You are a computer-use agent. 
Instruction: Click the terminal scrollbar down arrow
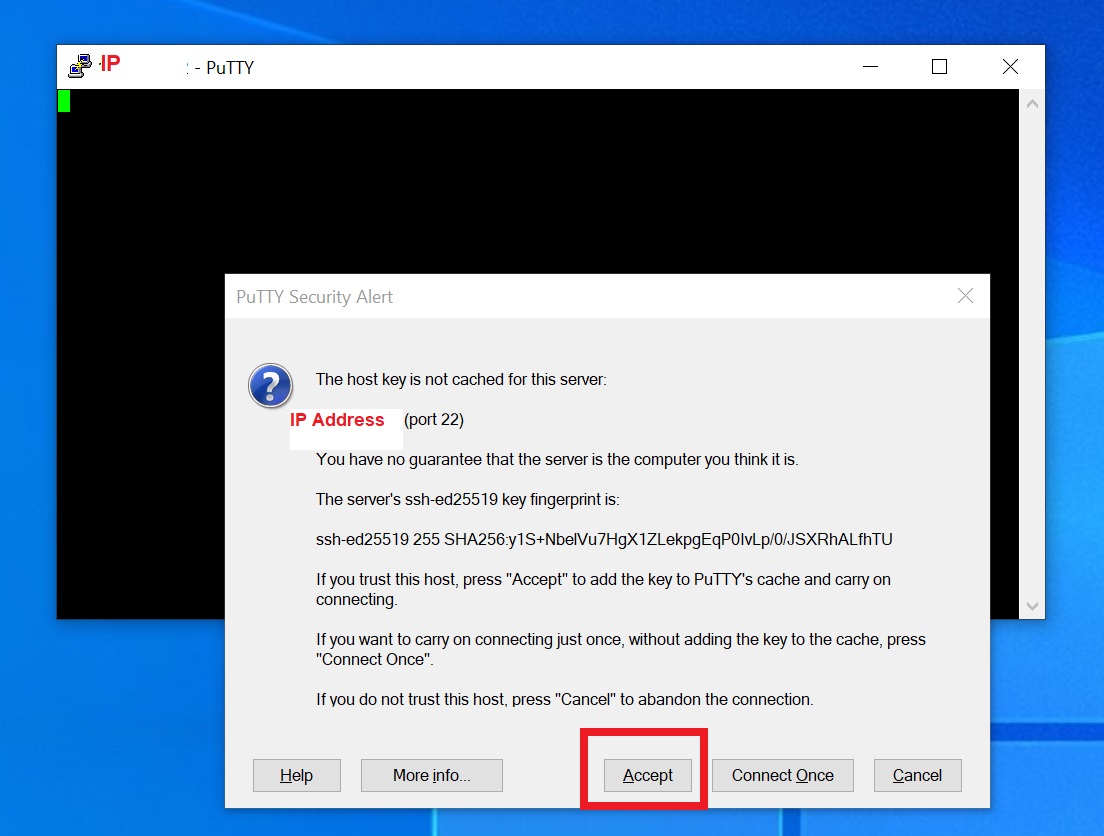pos(1032,606)
